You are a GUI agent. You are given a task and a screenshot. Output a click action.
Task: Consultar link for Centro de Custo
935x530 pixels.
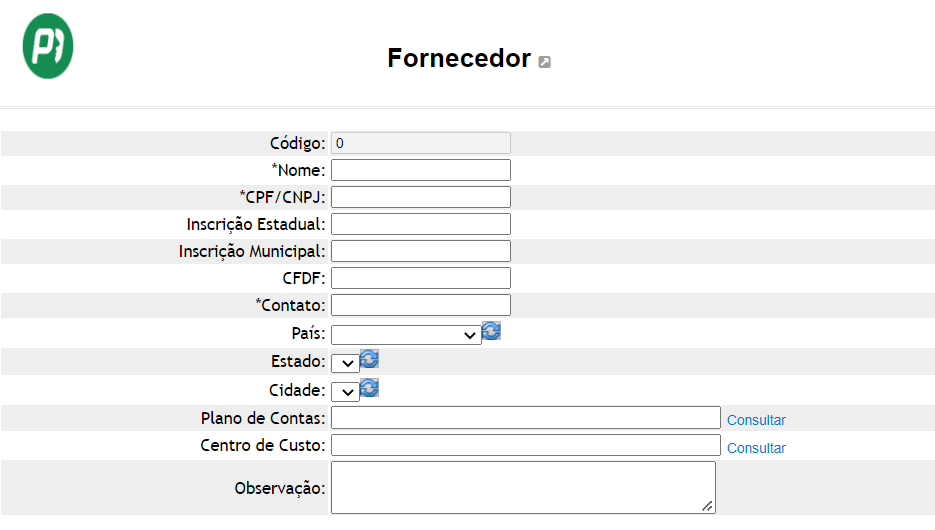coord(756,448)
